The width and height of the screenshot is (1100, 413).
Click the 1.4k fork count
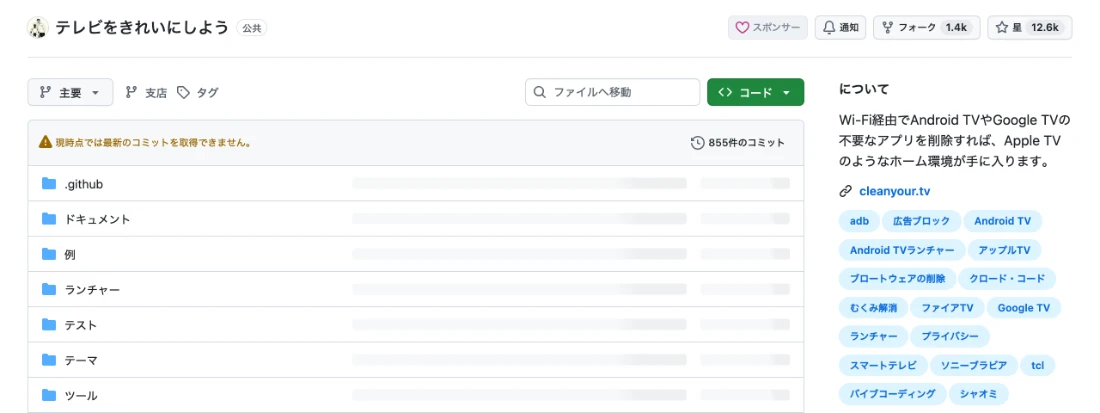coord(956,27)
